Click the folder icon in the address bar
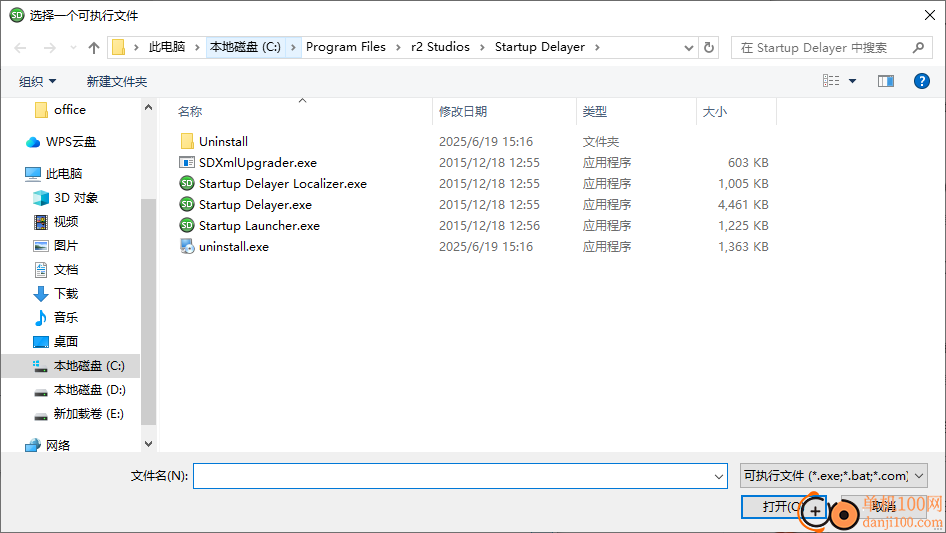This screenshot has height=533, width=946. [x=119, y=47]
